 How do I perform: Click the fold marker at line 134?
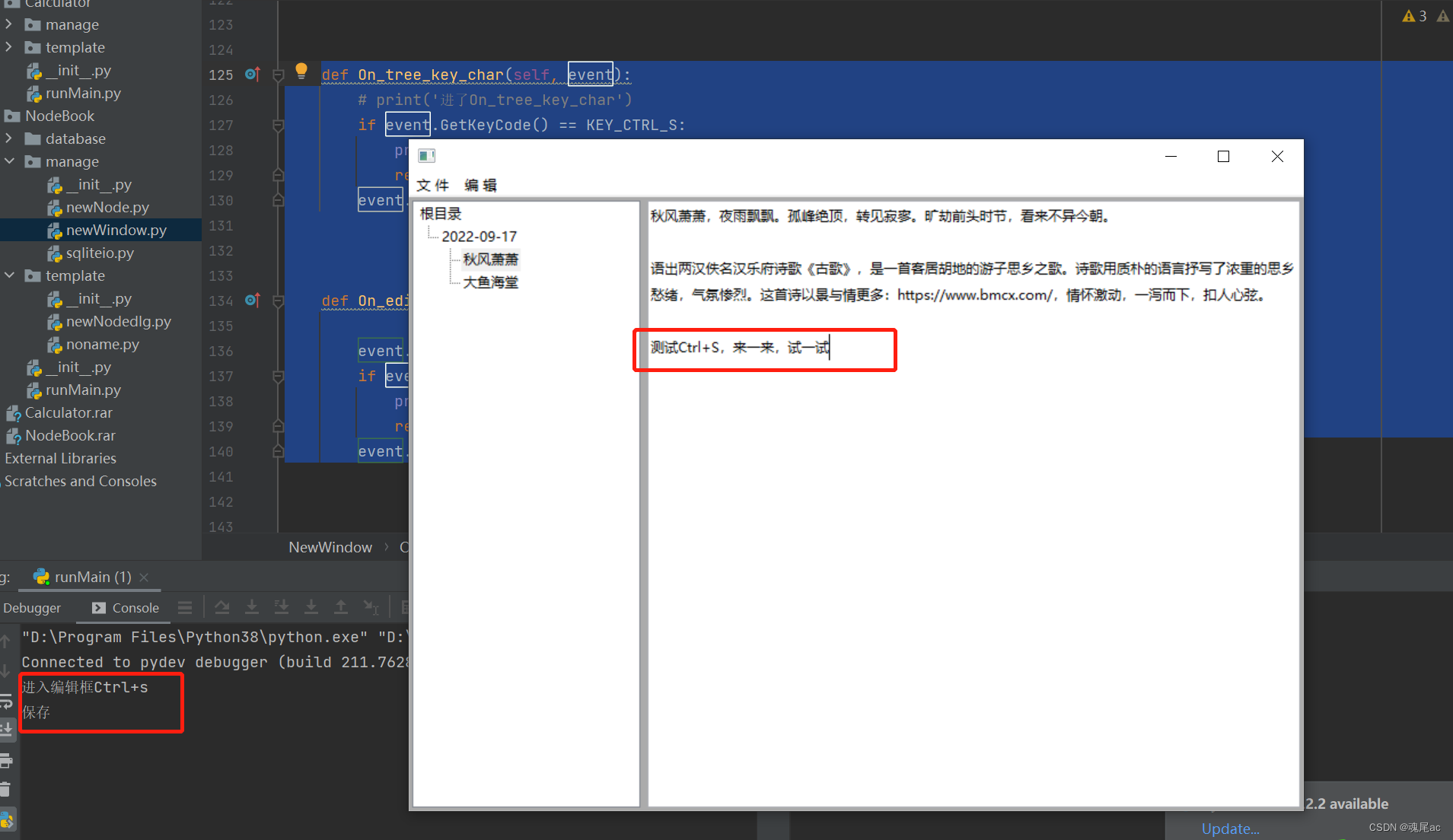tap(279, 301)
